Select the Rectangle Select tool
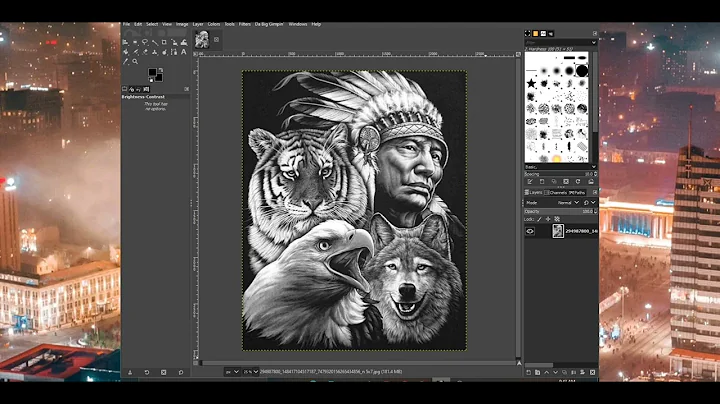 pyautogui.click(x=135, y=42)
